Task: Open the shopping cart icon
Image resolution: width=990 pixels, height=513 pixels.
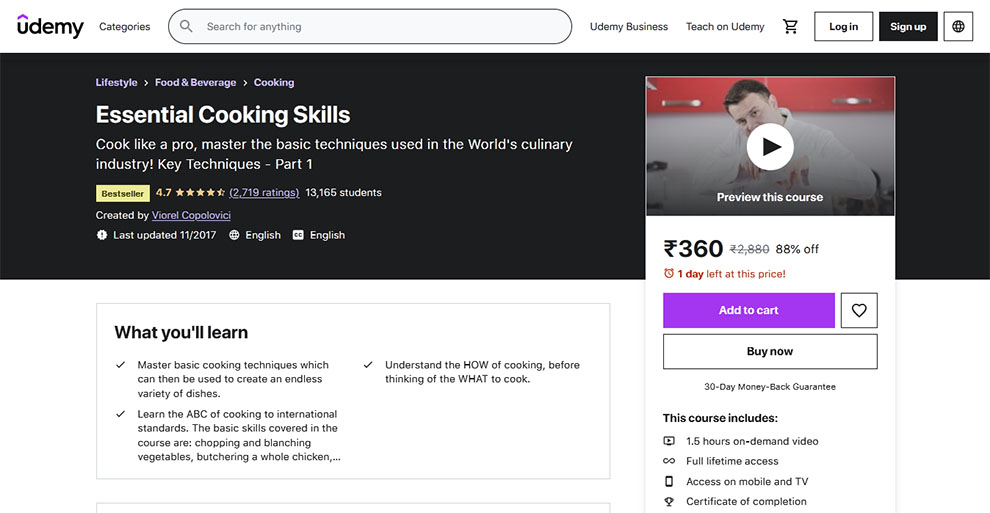Action: 790,27
